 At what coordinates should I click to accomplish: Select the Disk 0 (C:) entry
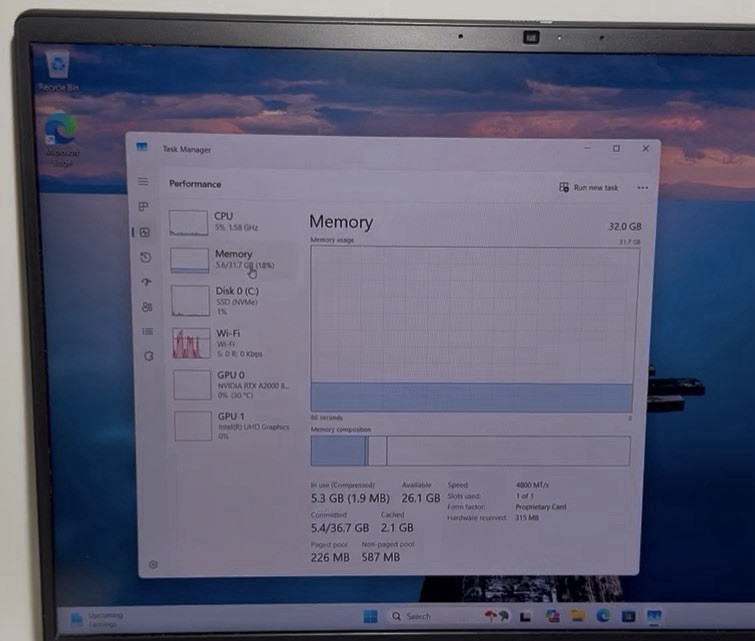click(x=233, y=301)
